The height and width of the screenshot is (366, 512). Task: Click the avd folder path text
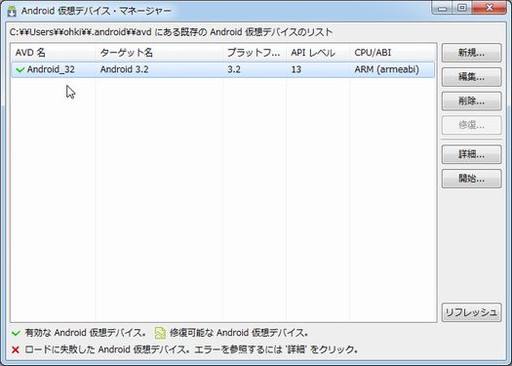80,32
